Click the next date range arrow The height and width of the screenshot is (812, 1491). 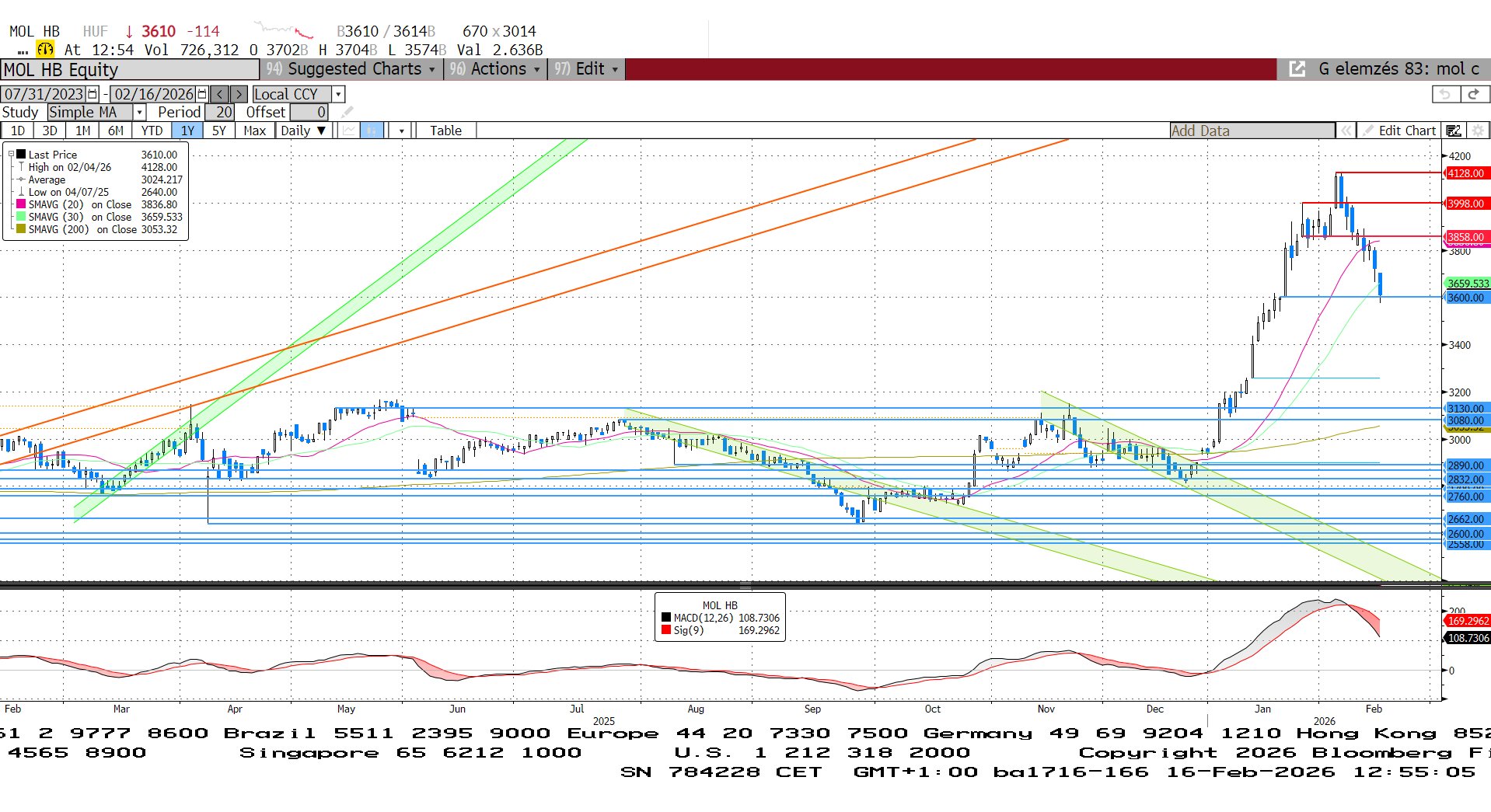239,94
